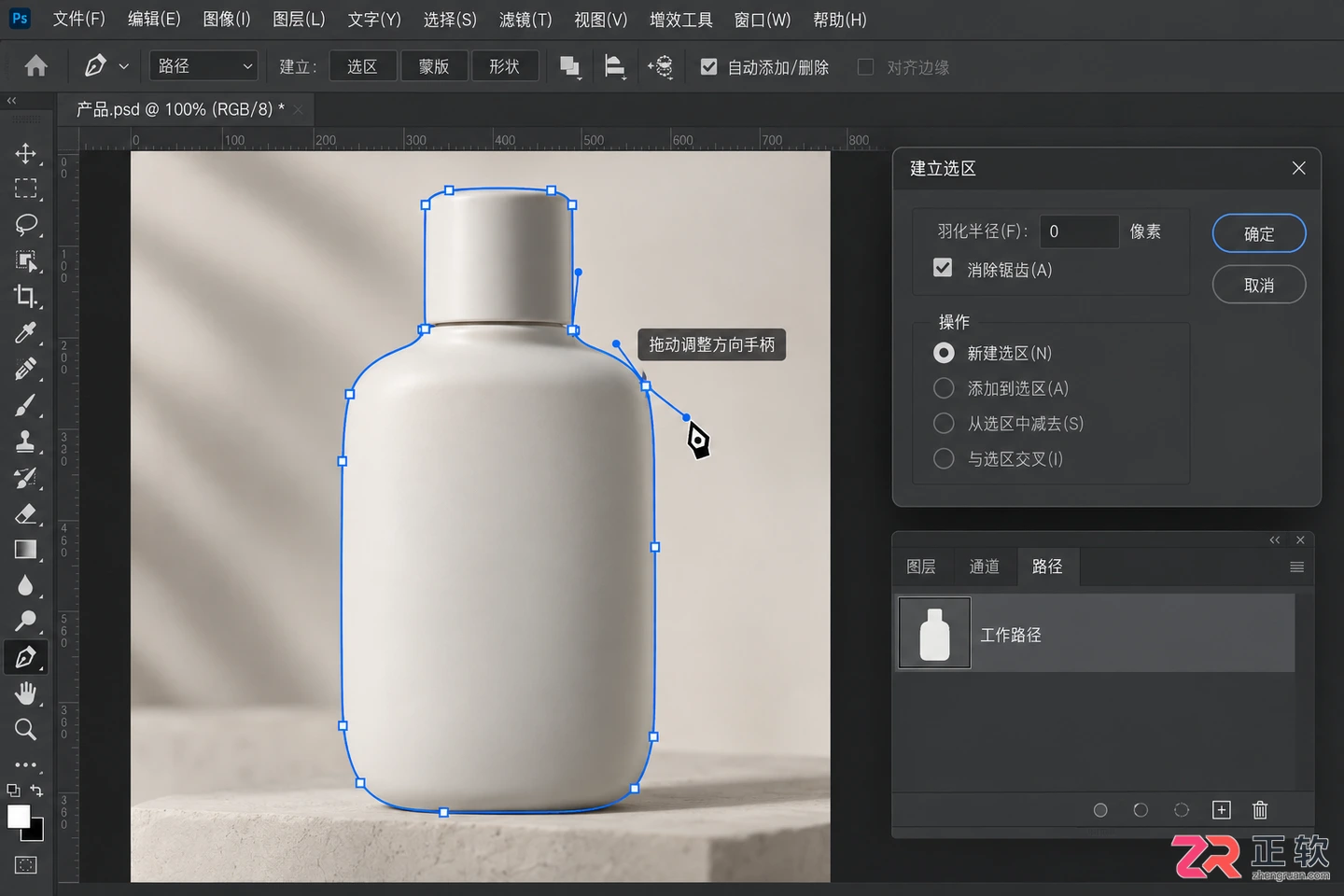Open the 滤镜 menu
The image size is (1344, 896).
[525, 20]
